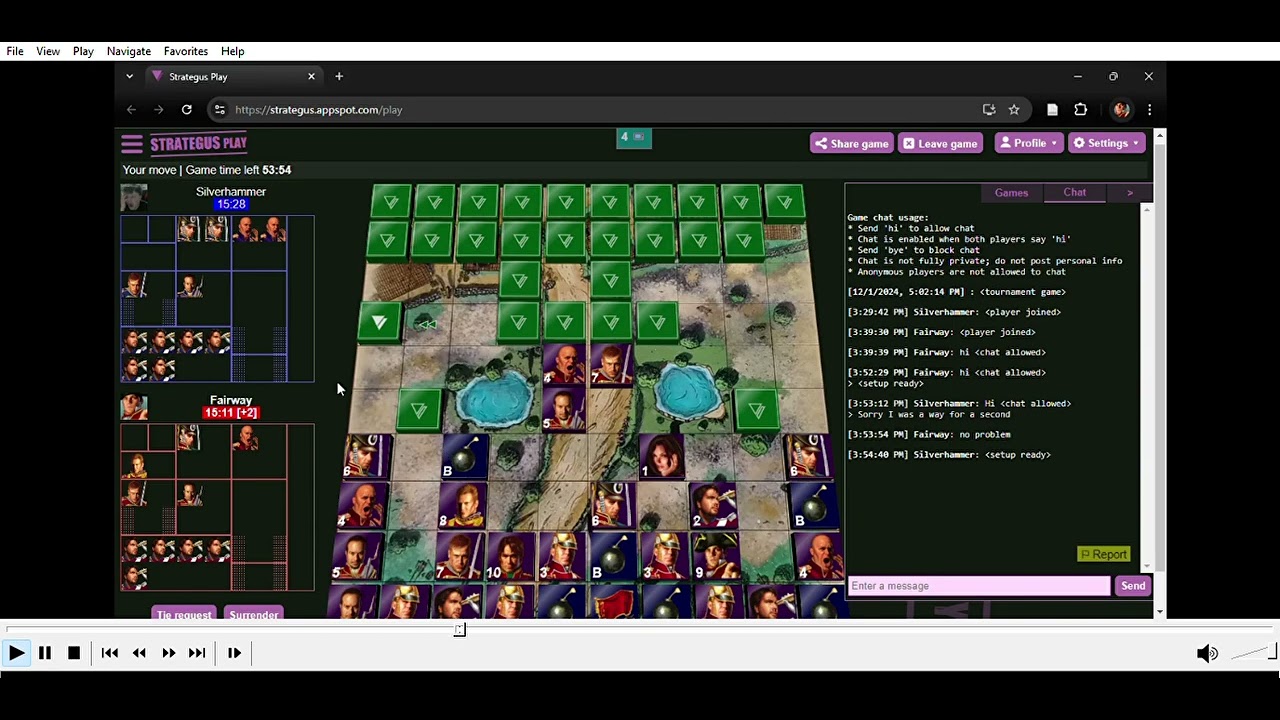Select my rank 10 marshal piece
Screen dimensions: 1280x720
click(x=509, y=556)
